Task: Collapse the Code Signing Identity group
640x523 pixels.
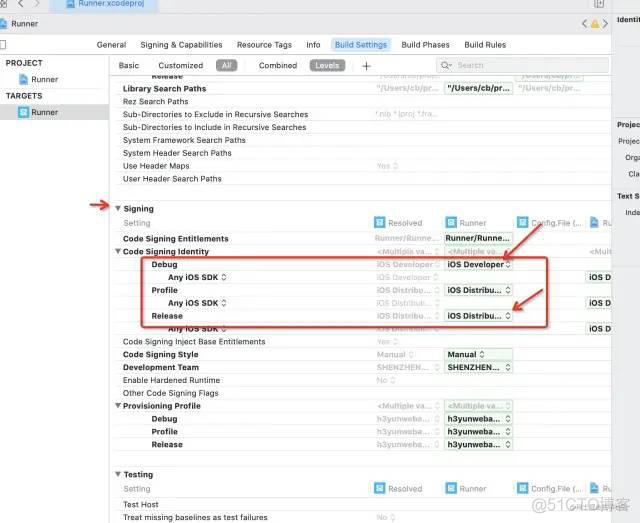Action: (118, 251)
